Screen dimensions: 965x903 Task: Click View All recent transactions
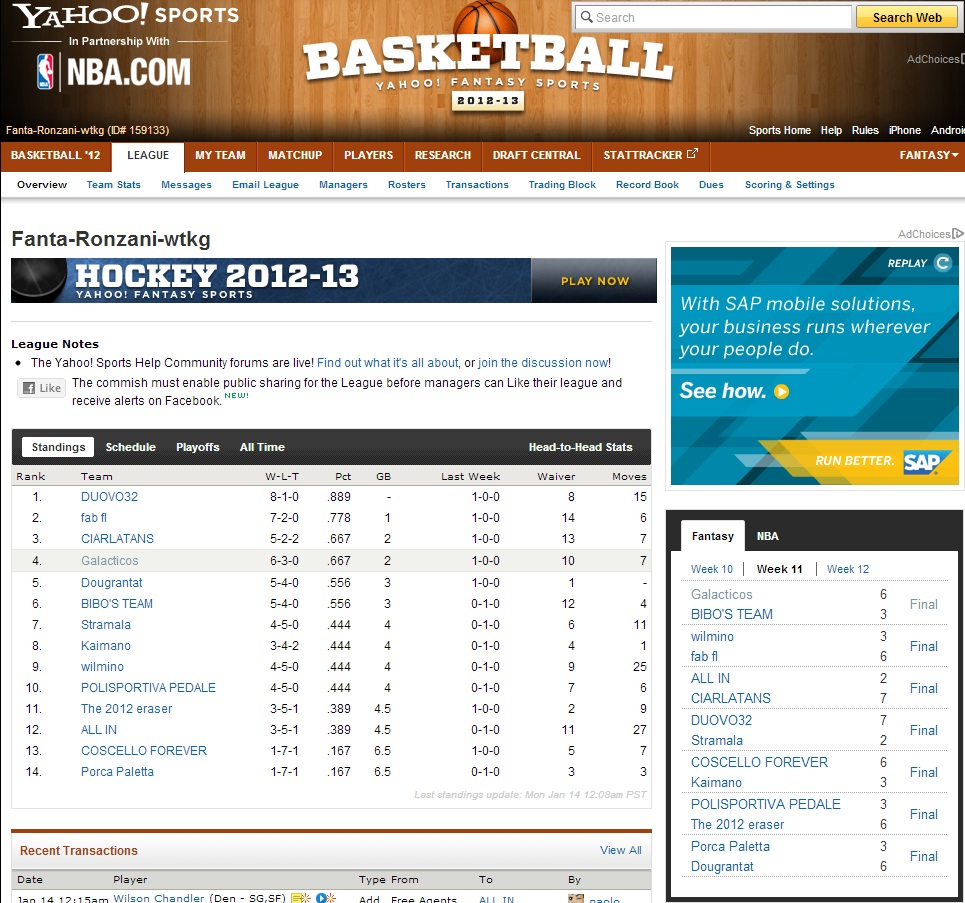point(620,850)
